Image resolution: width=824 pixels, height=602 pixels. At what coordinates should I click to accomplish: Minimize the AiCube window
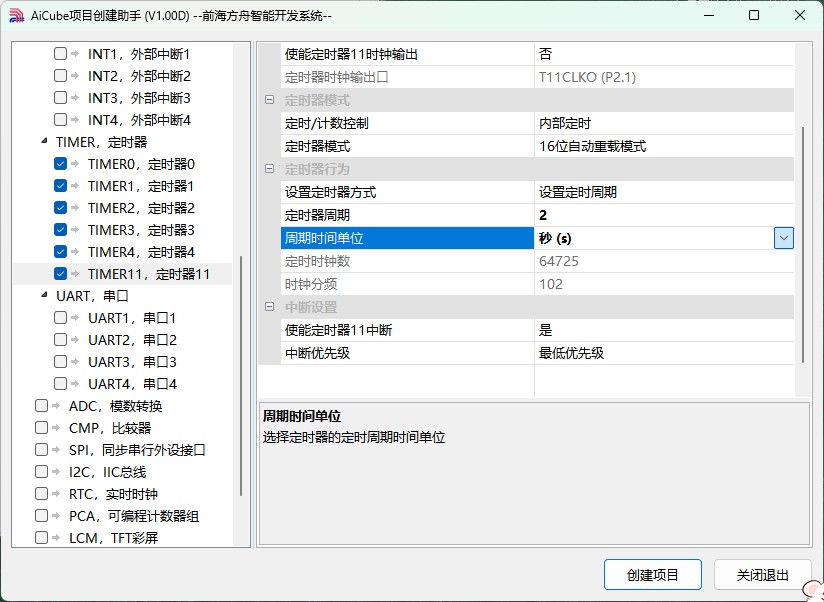[x=709, y=15]
